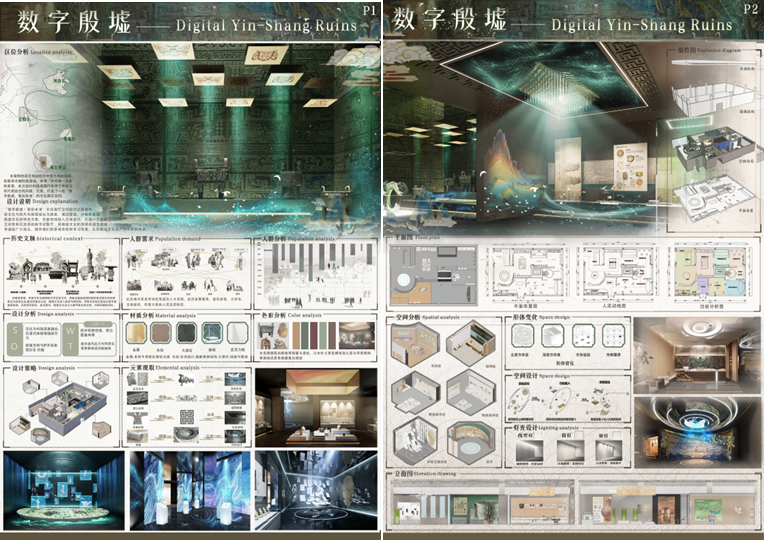
Task: Click the gold material swatch tile
Action: pos(137,333)
